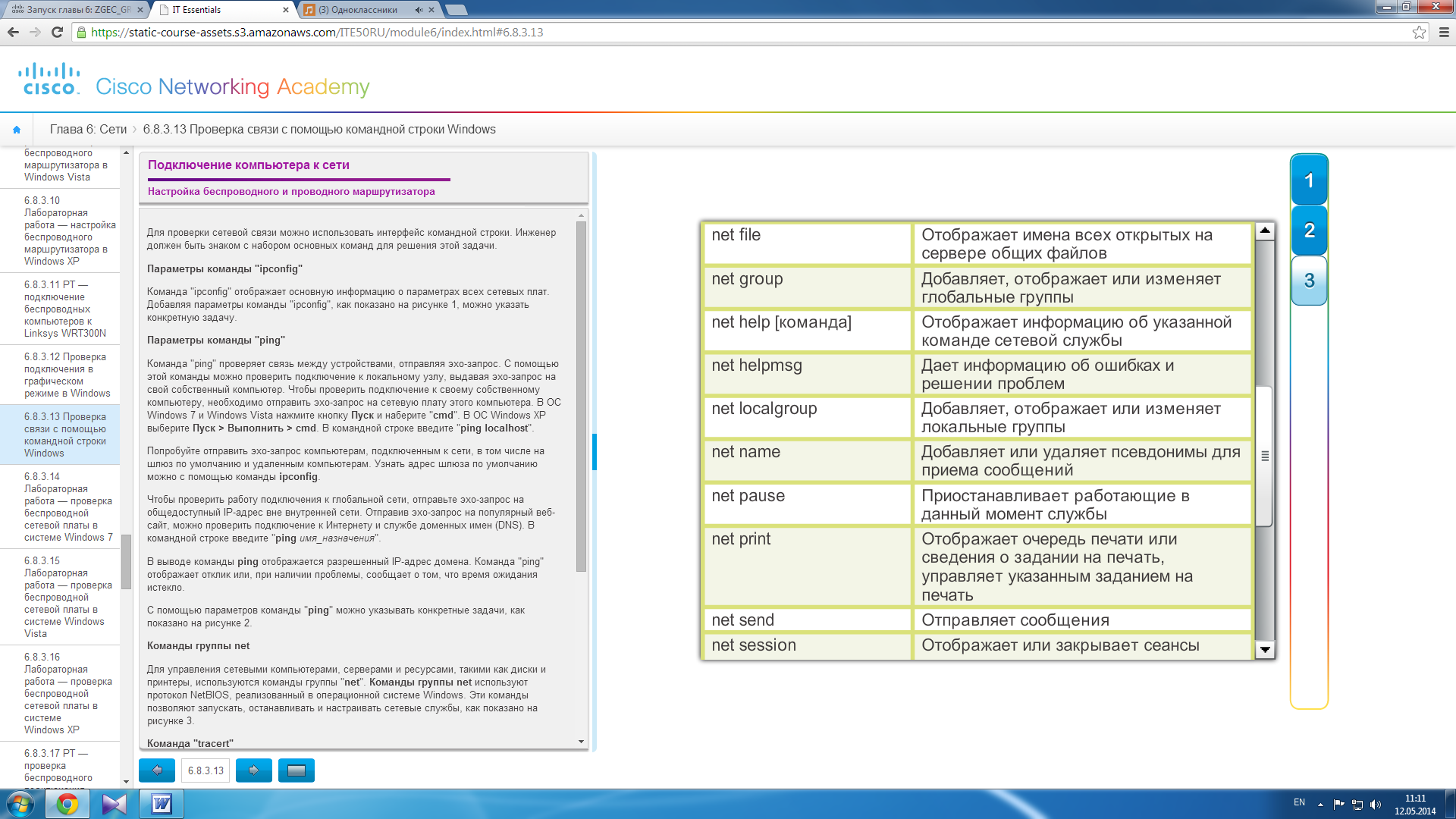Click the net name cell

[808, 460]
